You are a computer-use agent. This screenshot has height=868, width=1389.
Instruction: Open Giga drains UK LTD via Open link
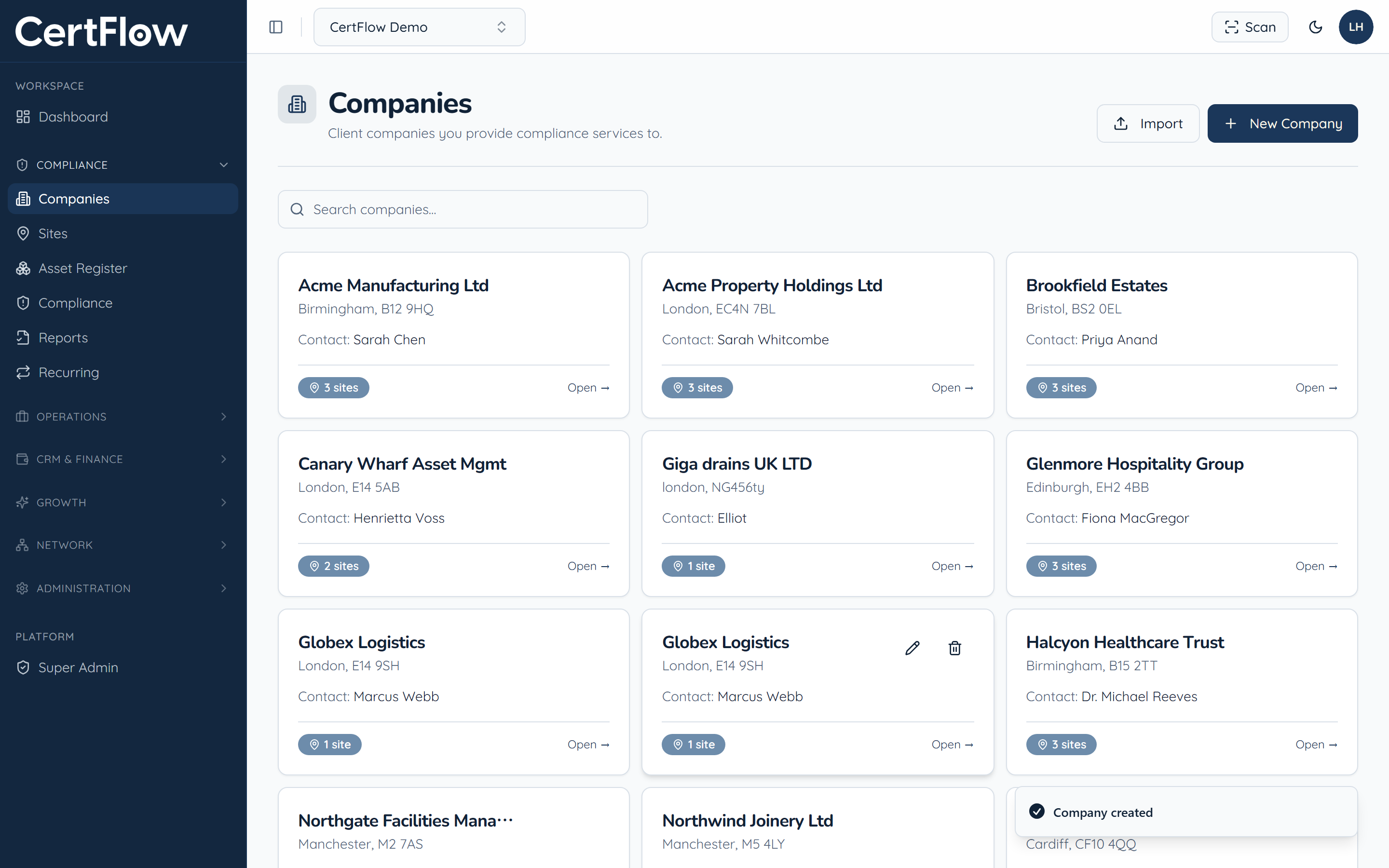[952, 566]
